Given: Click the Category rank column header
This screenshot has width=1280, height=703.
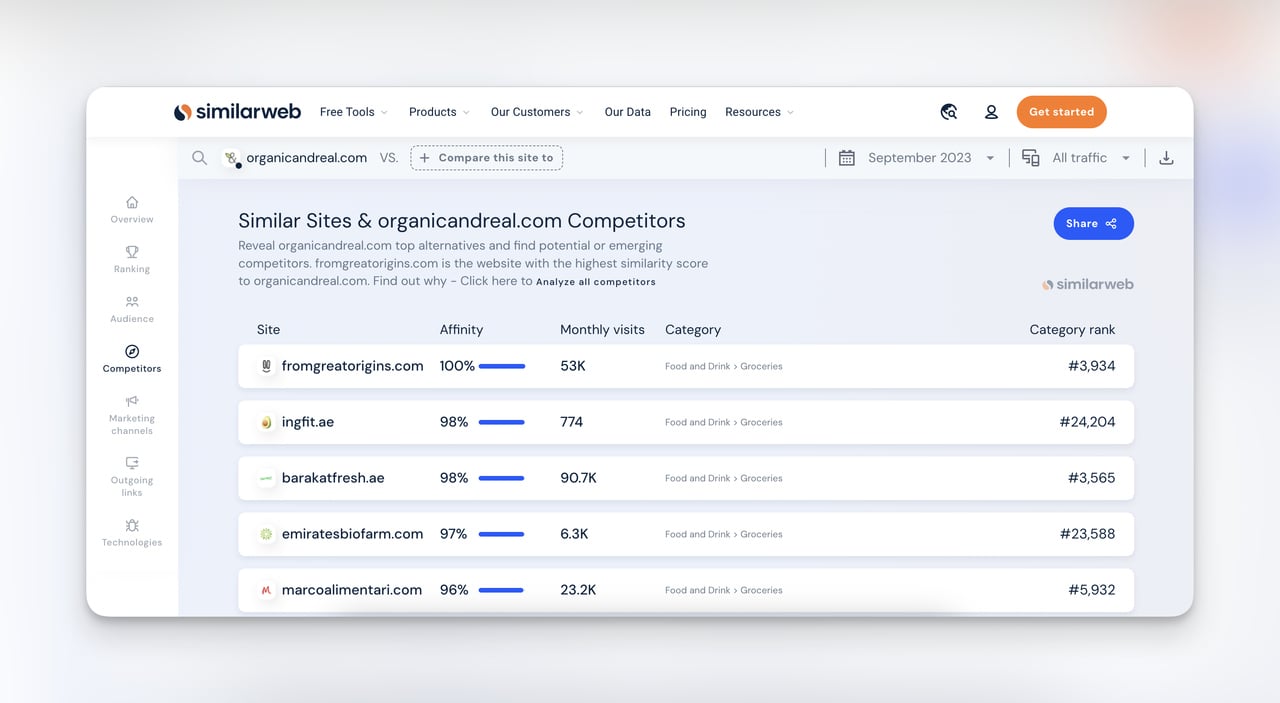Looking at the screenshot, I should [x=1072, y=330].
